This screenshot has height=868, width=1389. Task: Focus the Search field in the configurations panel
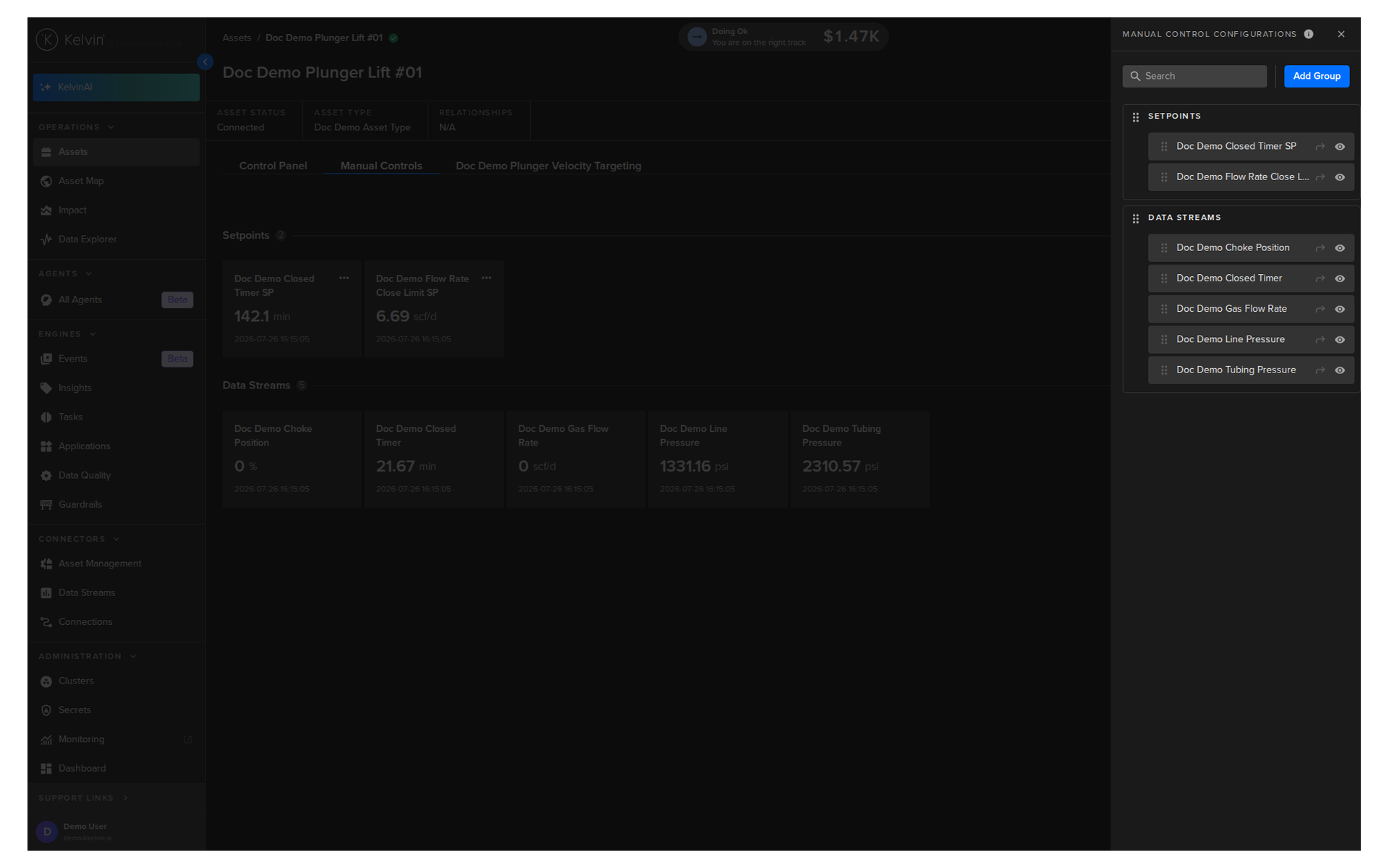point(1194,76)
